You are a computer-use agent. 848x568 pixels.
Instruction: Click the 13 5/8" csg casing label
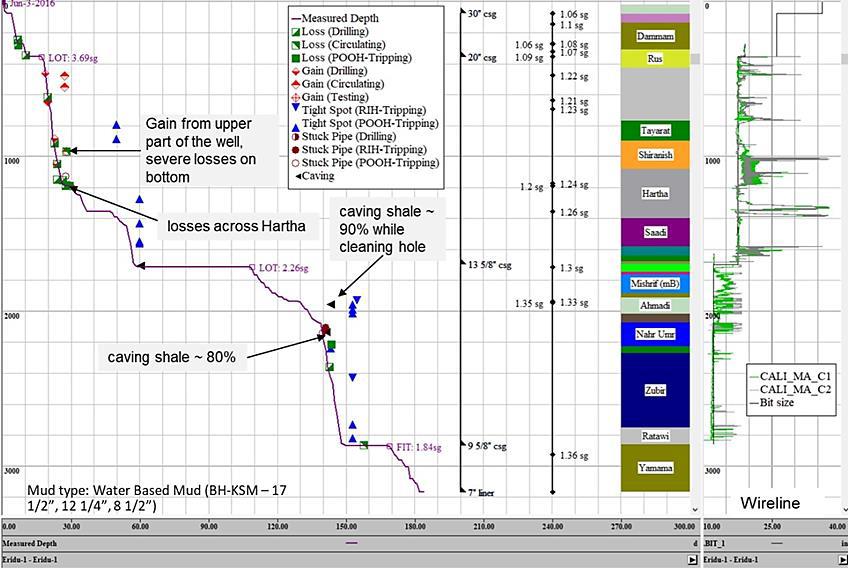coord(490,265)
